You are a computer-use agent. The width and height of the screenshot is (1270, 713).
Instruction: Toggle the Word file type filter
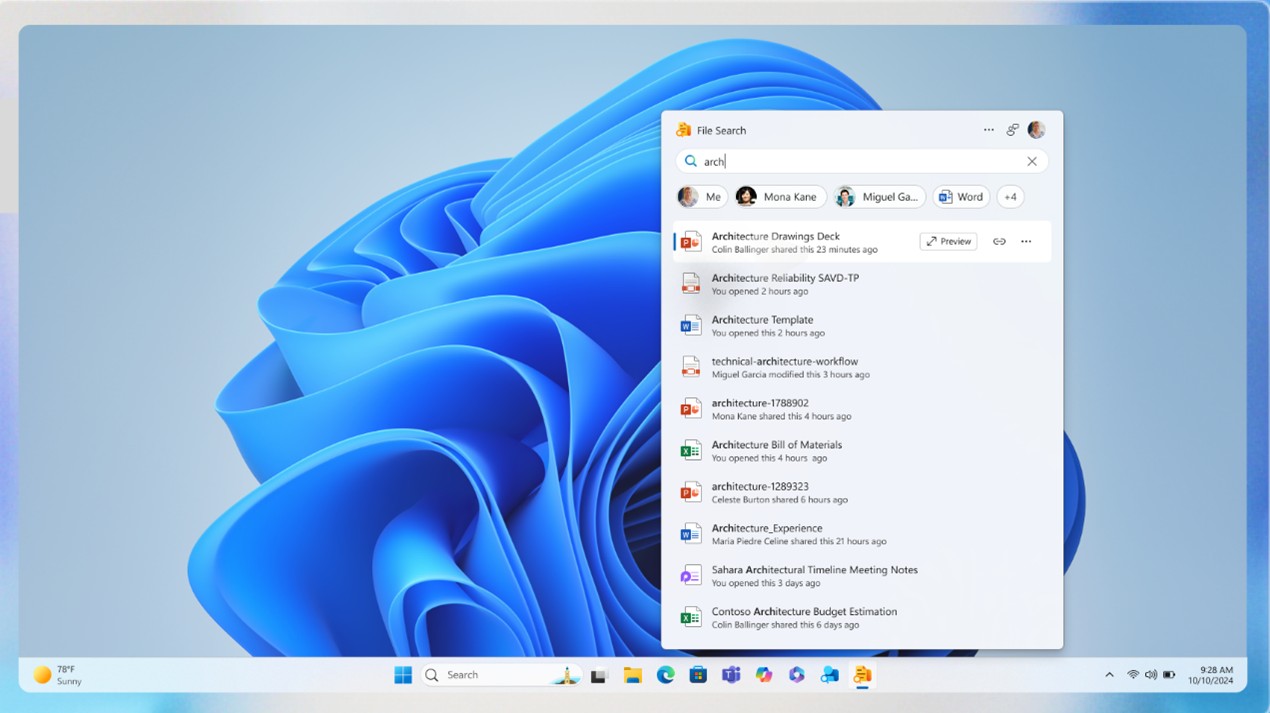(961, 197)
